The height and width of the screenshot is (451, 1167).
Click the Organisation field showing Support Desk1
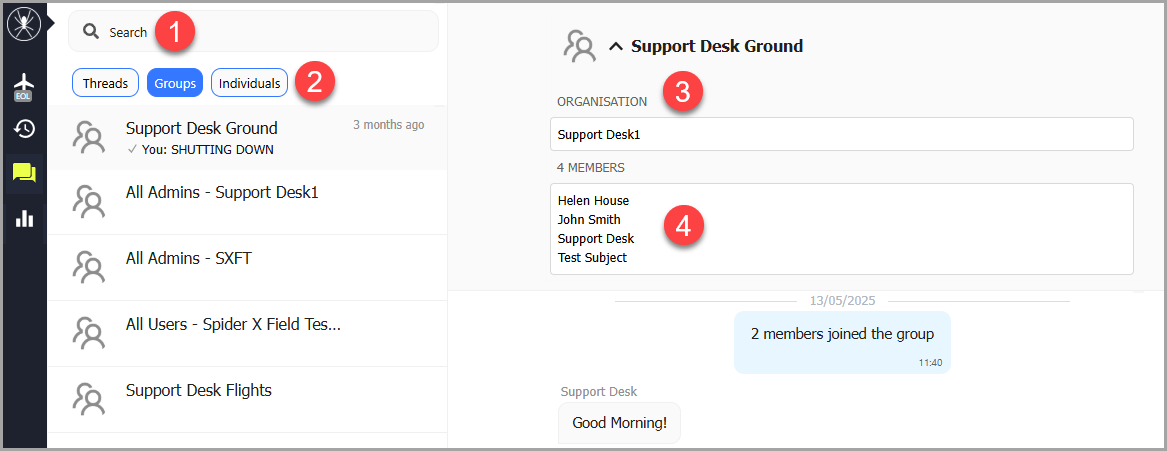coord(841,134)
